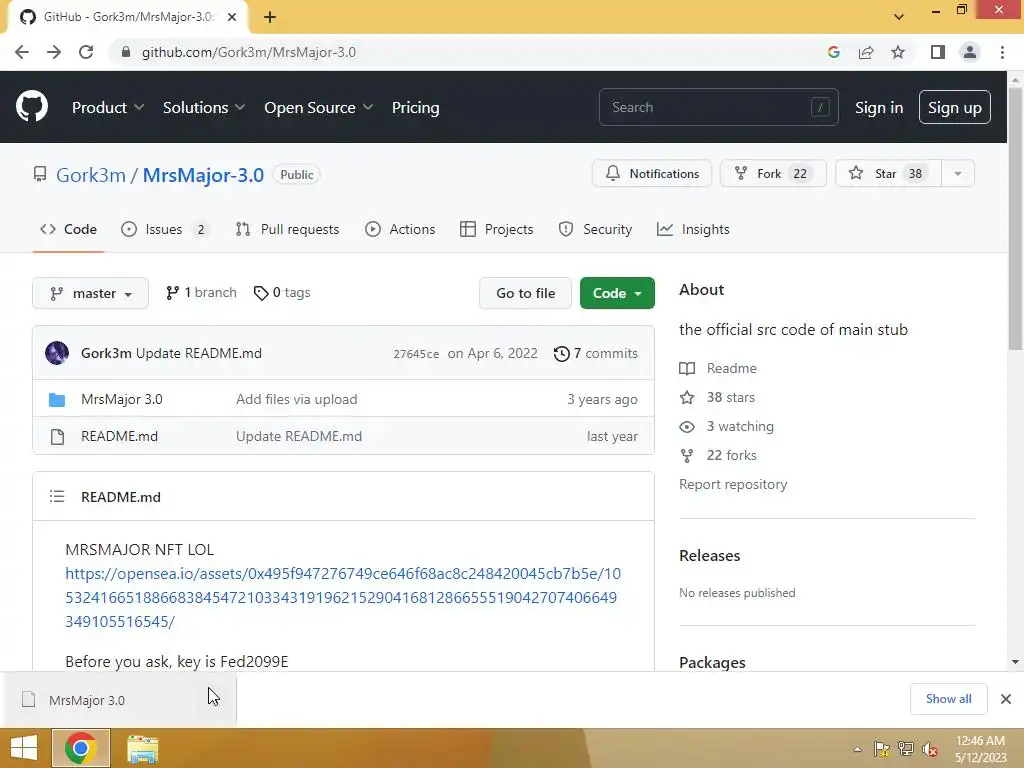The height and width of the screenshot is (768, 1024).
Task: Open the Gork3m owner link
Action: point(91,175)
